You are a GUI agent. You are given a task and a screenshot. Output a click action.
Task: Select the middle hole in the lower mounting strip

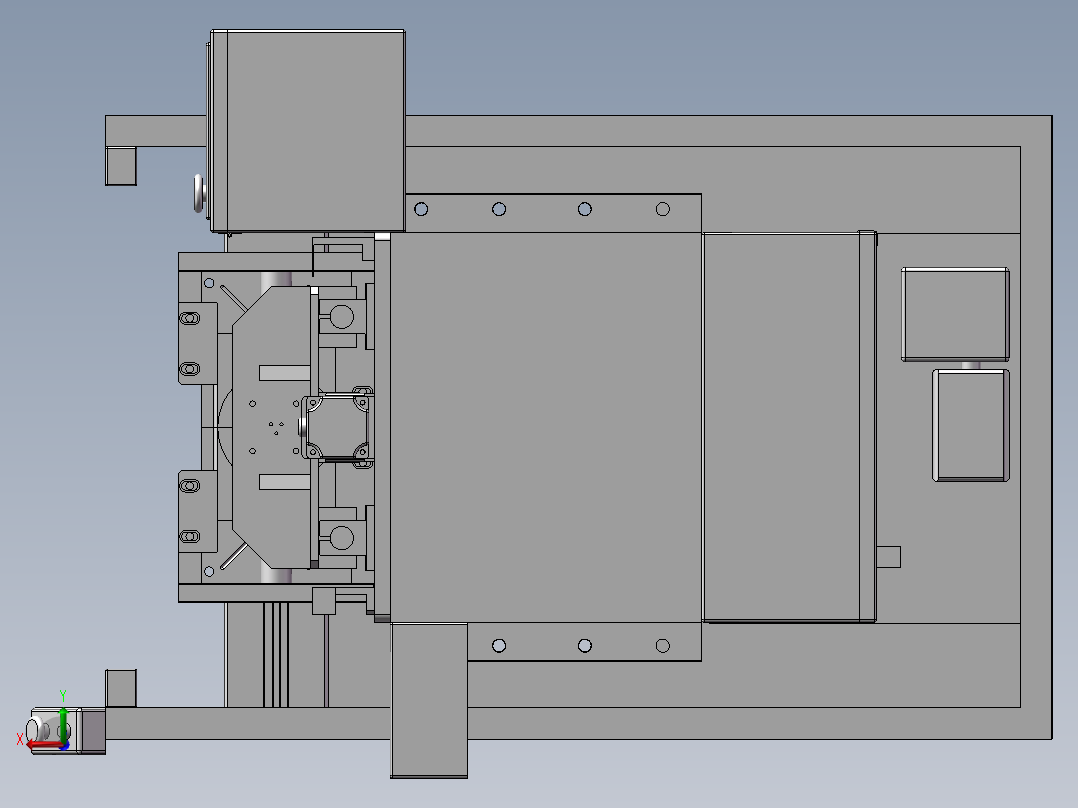pyautogui.click(x=584, y=646)
